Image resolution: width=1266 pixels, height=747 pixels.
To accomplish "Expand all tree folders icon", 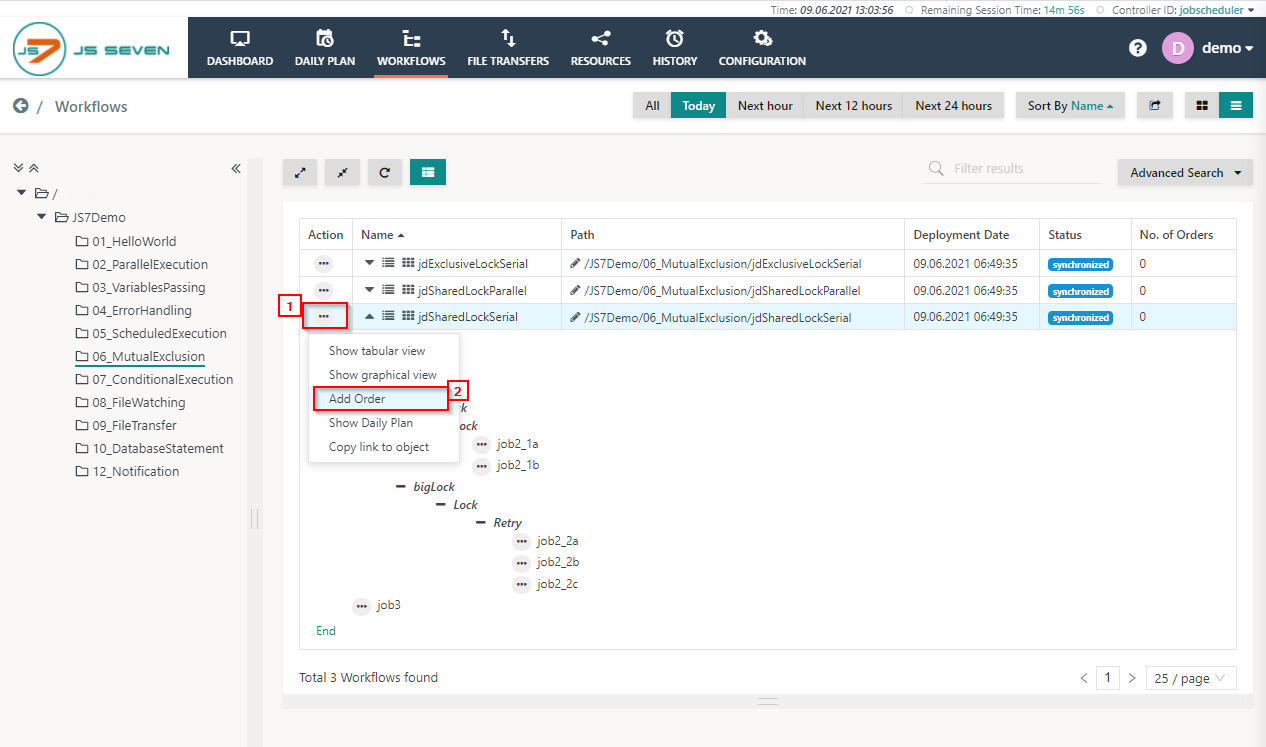I will 18,168.
